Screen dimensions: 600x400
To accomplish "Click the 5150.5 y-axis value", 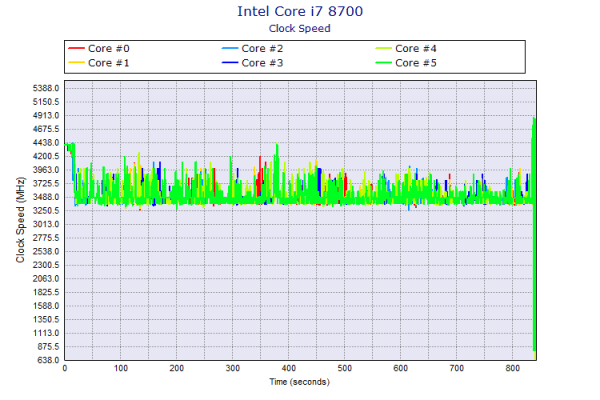I will coord(46,102).
